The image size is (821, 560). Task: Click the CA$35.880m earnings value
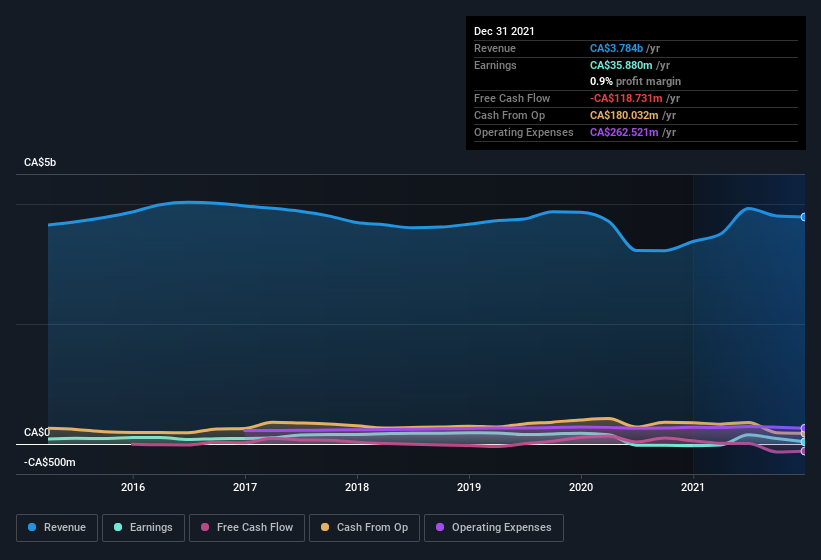(621, 65)
